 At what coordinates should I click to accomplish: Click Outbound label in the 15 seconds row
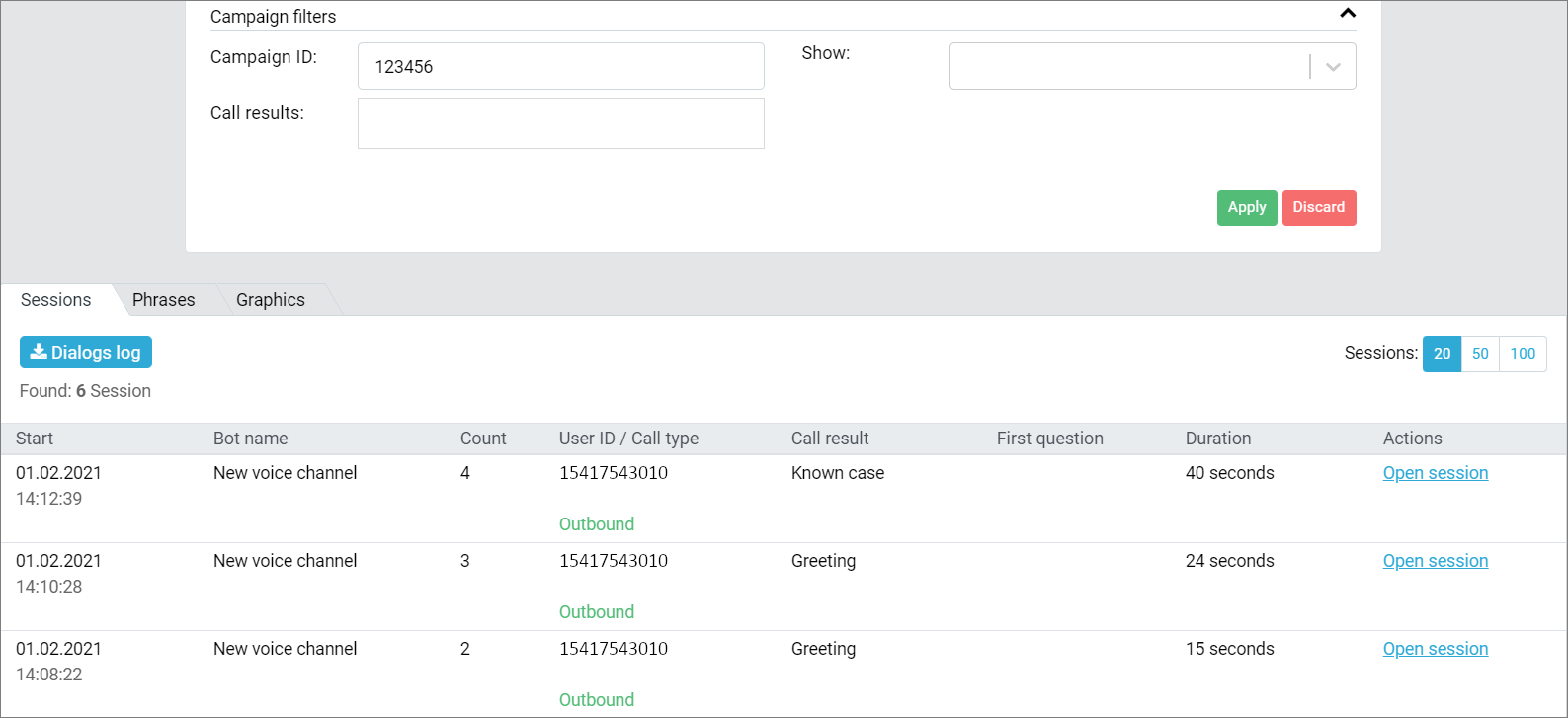[x=597, y=700]
